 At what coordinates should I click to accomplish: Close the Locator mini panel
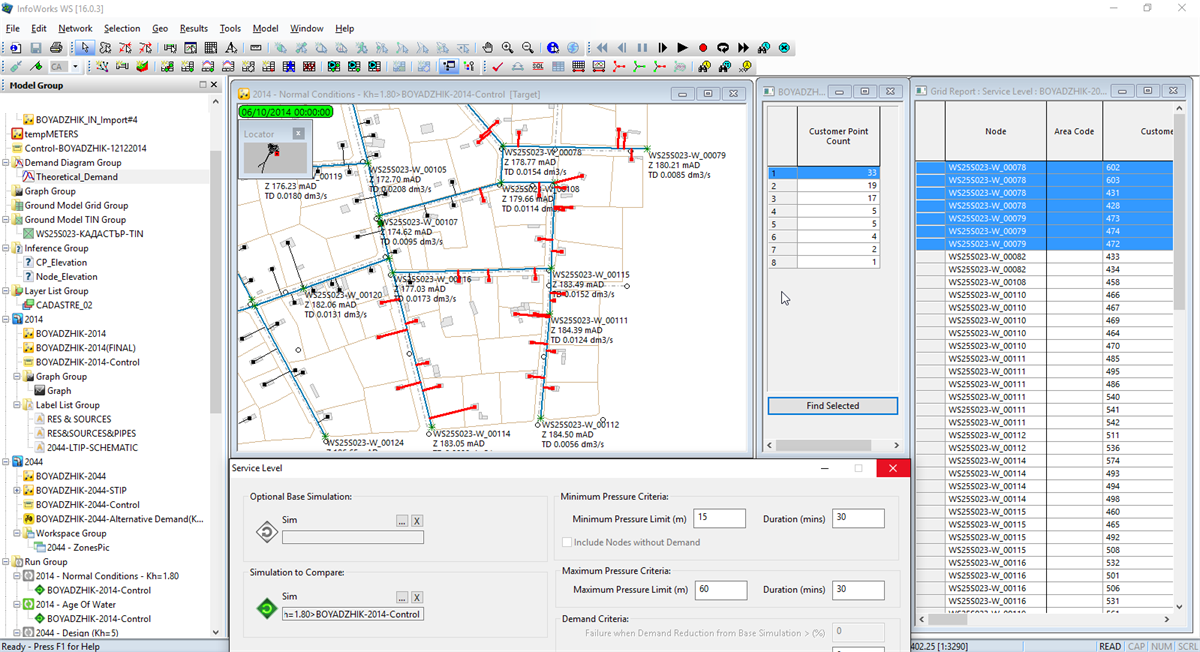[297, 133]
